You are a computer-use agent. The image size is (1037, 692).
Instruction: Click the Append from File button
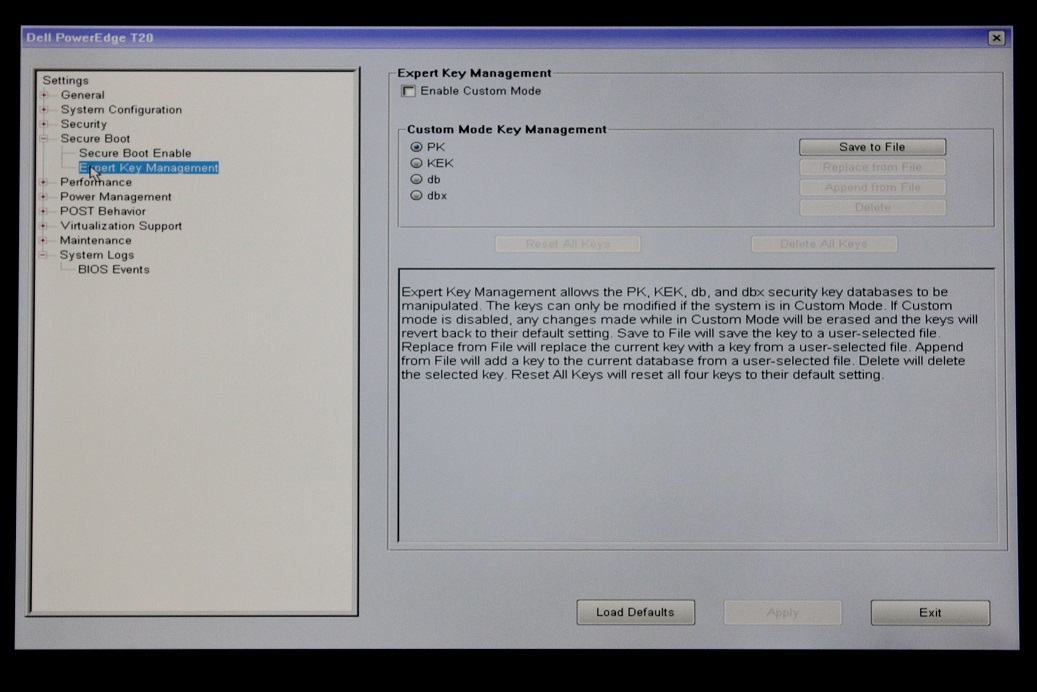(x=872, y=187)
